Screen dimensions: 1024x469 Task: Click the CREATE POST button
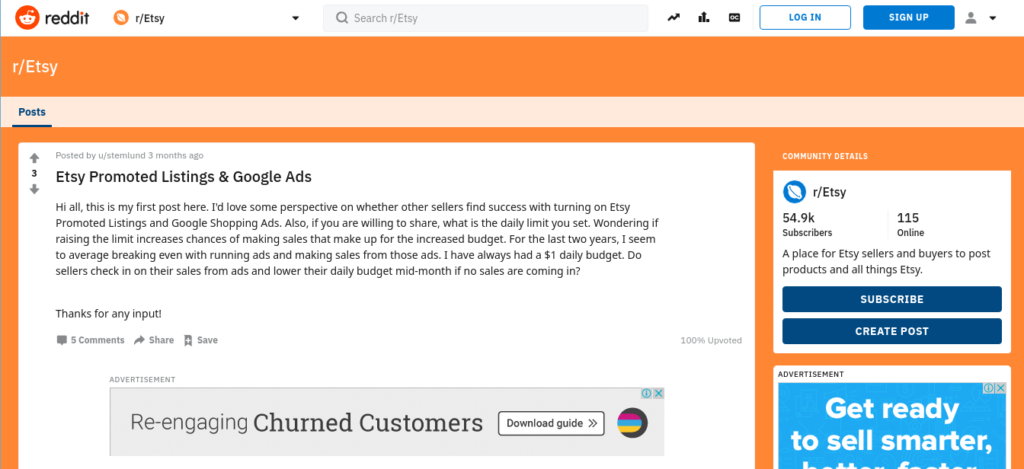click(891, 331)
